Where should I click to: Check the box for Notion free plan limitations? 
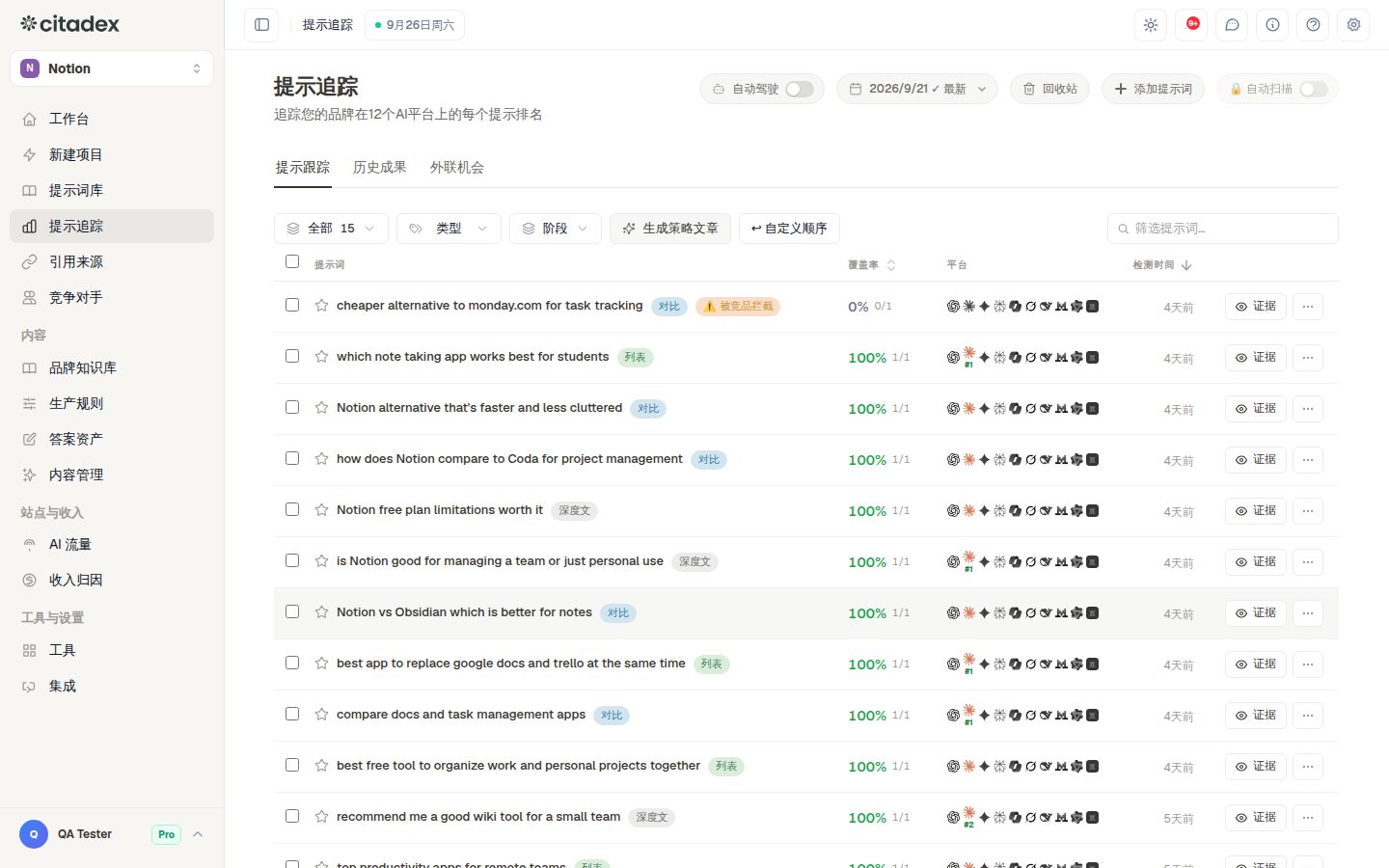point(292,509)
